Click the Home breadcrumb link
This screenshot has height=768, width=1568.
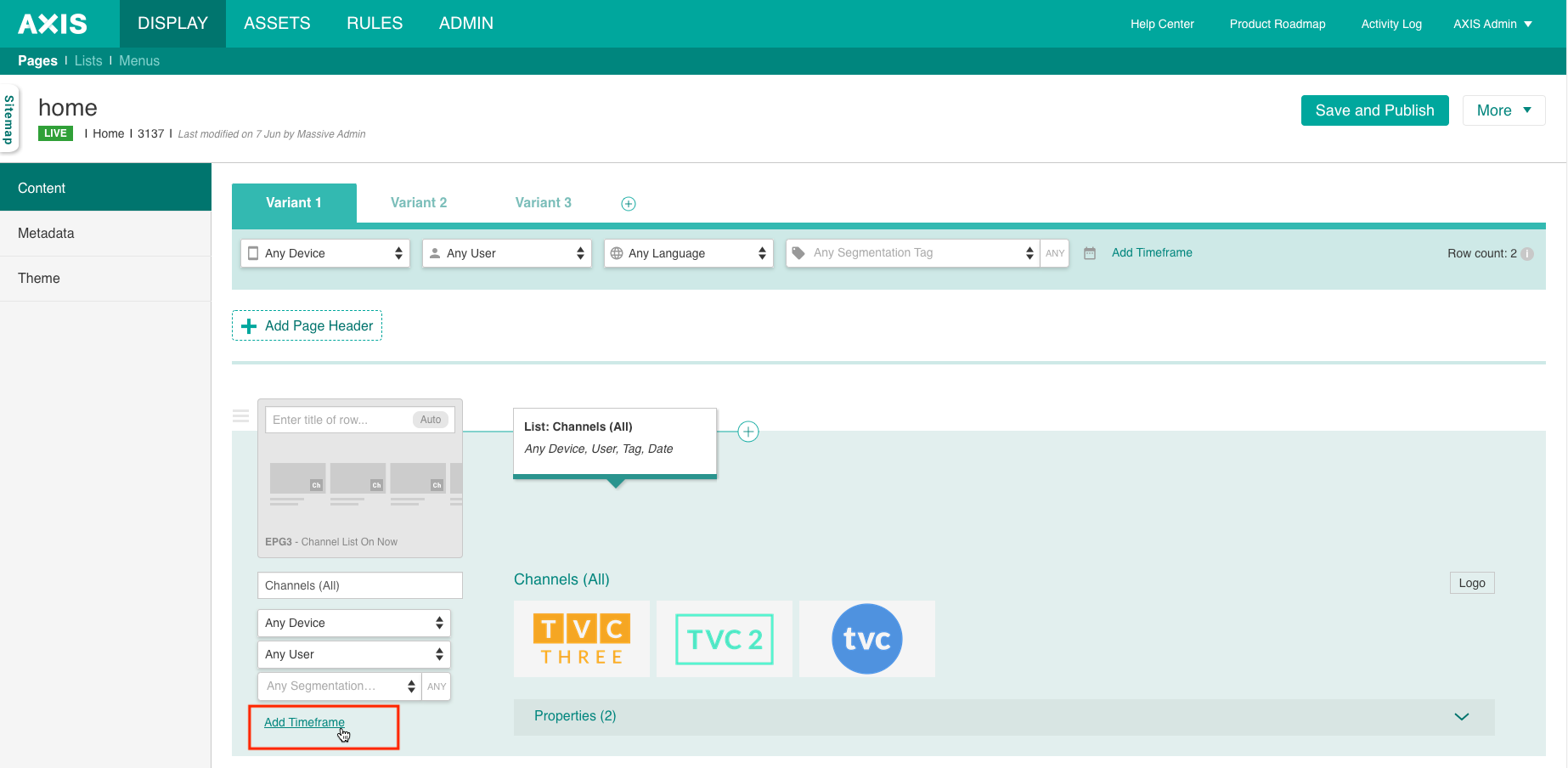coord(108,134)
